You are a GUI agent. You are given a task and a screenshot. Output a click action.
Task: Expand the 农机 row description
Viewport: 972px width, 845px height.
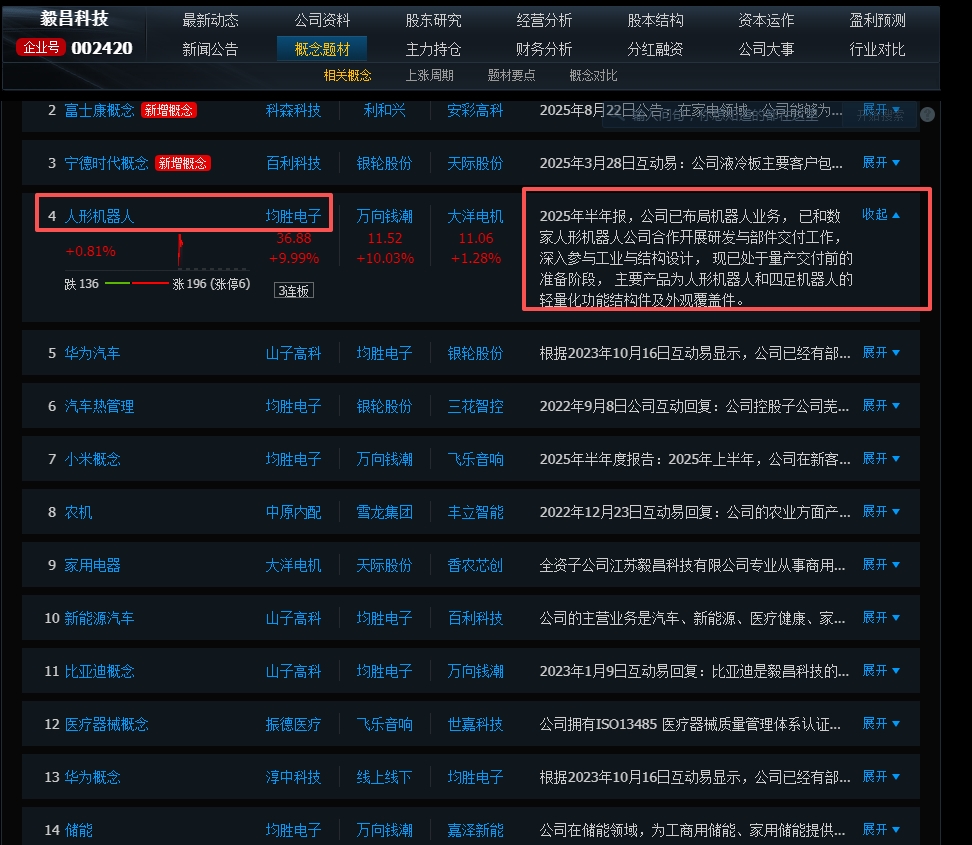click(x=881, y=511)
